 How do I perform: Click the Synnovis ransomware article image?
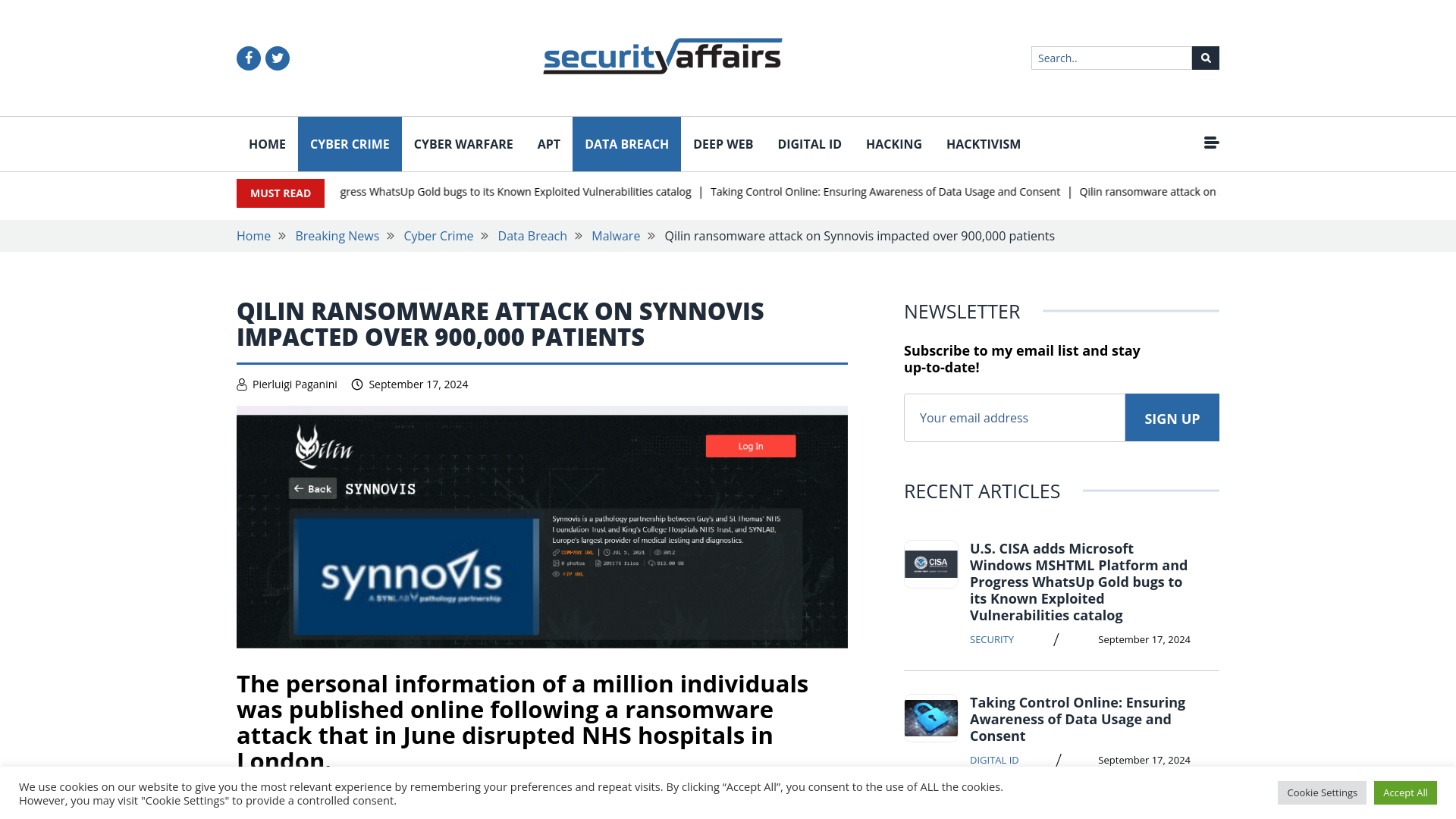click(542, 531)
